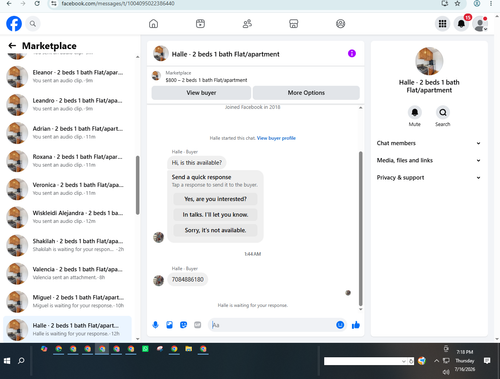
Task: Open the account profile menu
Action: 480,24
